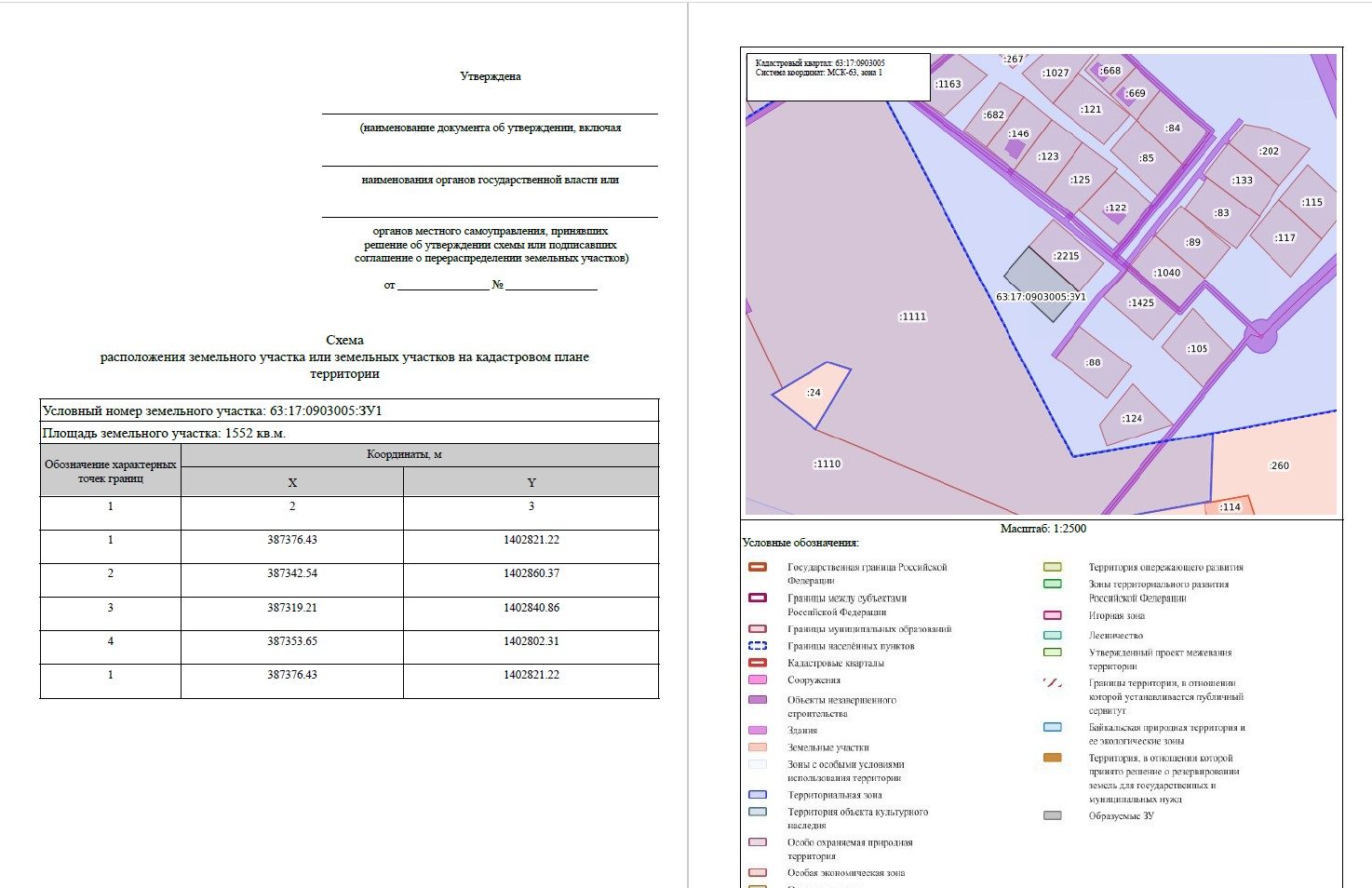1372x888 pixels.
Task: Select the Границы муниципальных образований legend symbol
Action: click(x=758, y=629)
